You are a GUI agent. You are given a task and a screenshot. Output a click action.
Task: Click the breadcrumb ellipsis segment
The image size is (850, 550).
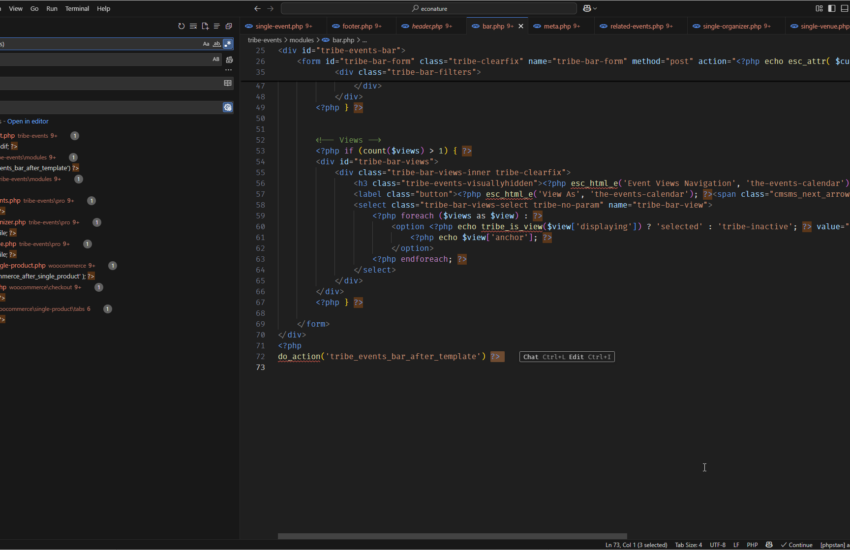coord(364,40)
